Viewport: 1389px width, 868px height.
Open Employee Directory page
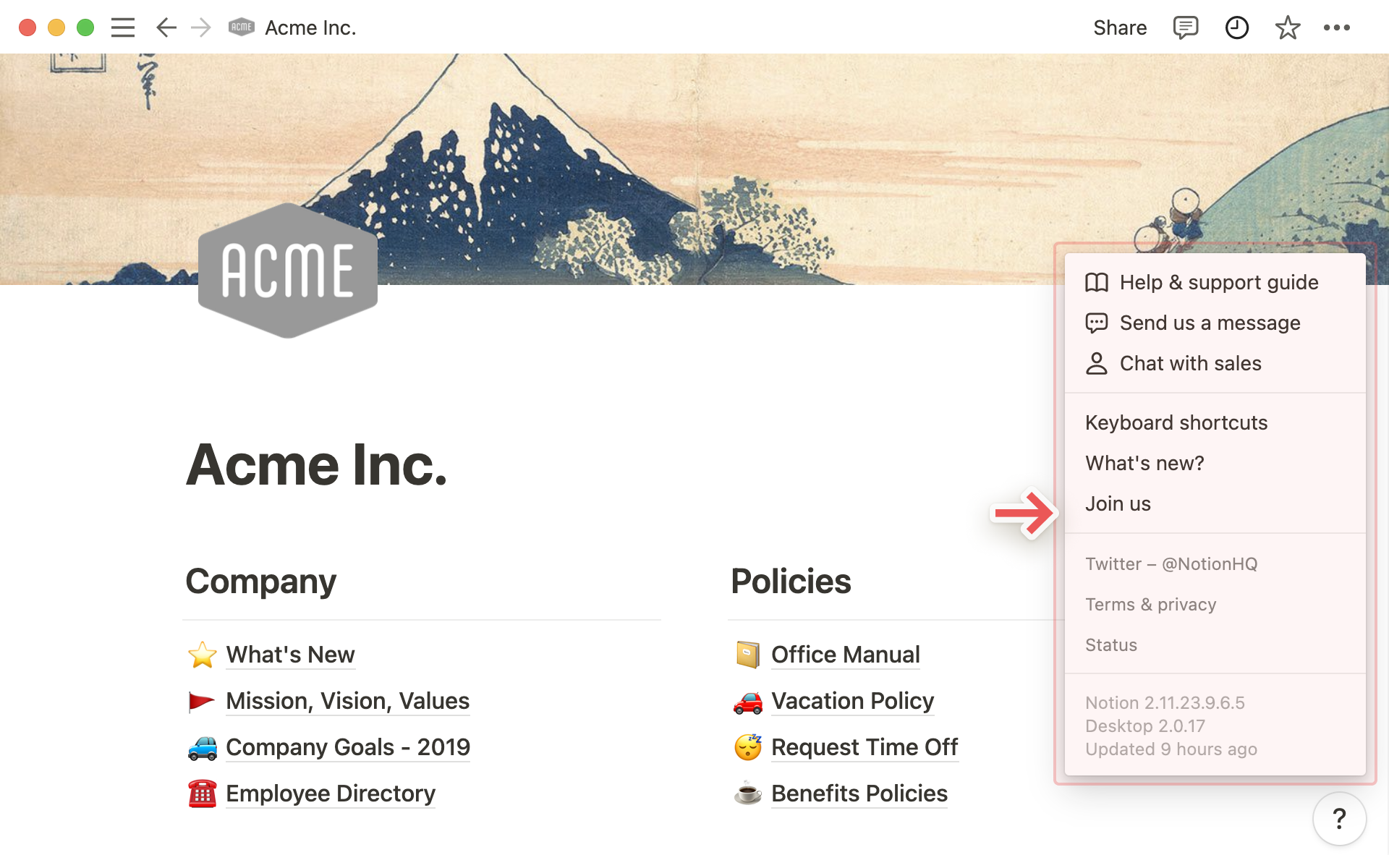331,793
